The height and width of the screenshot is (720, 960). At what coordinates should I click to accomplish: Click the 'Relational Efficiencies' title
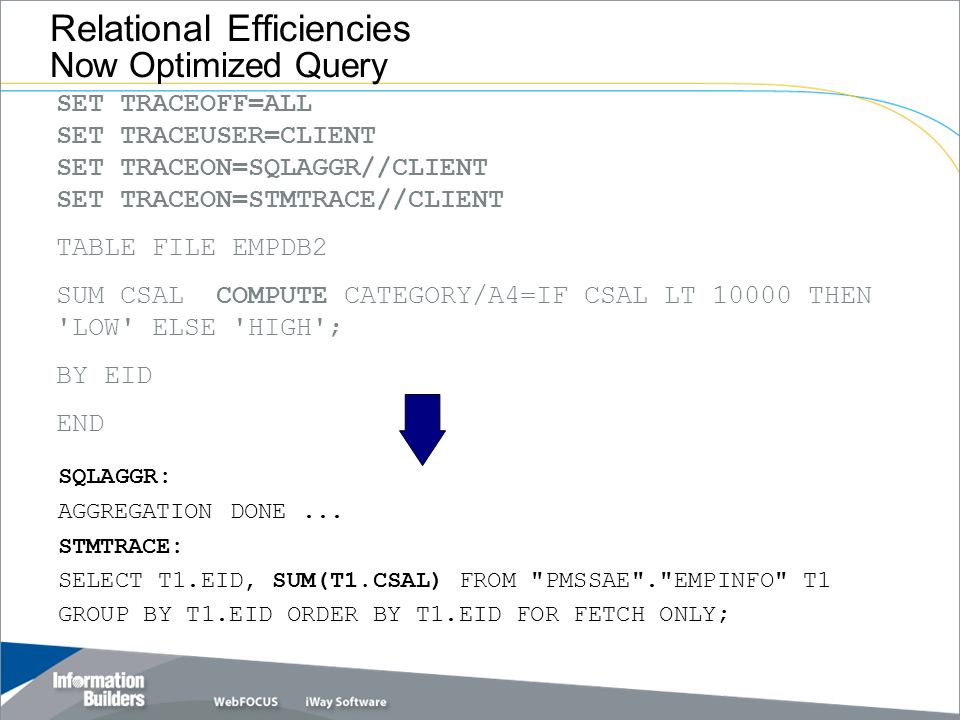click(x=230, y=28)
